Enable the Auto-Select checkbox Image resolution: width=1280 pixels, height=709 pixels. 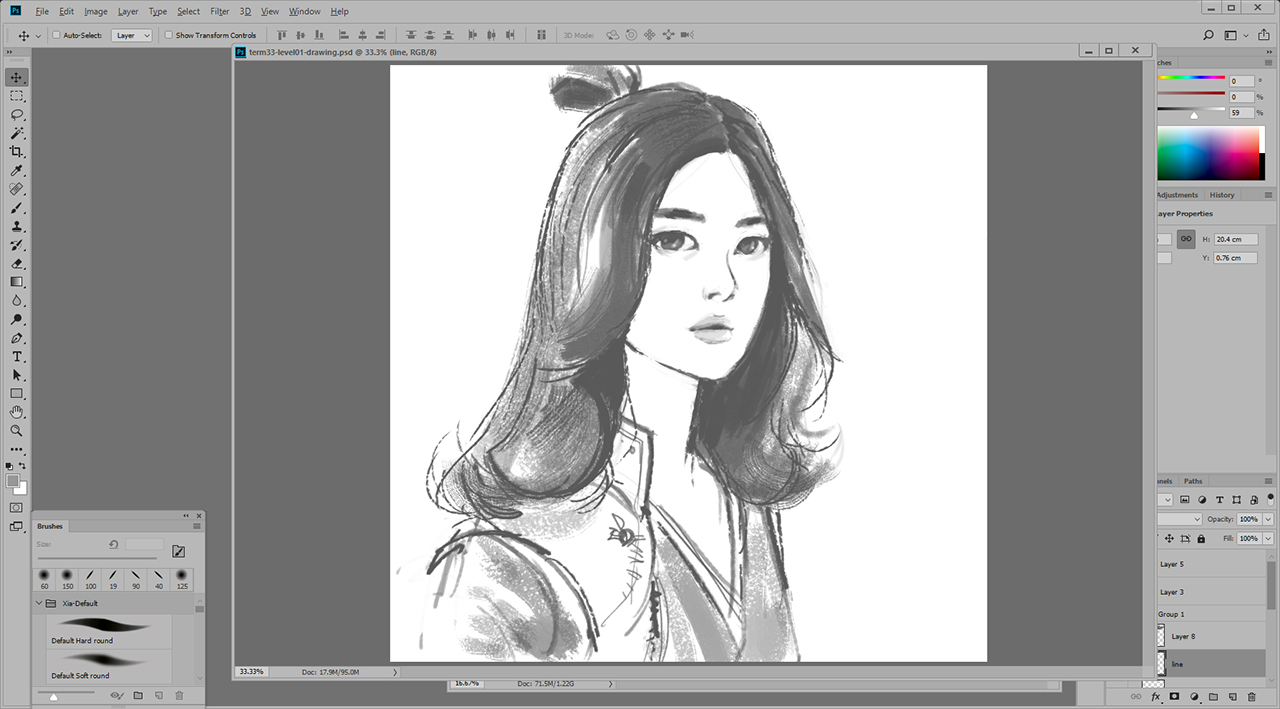(56, 34)
